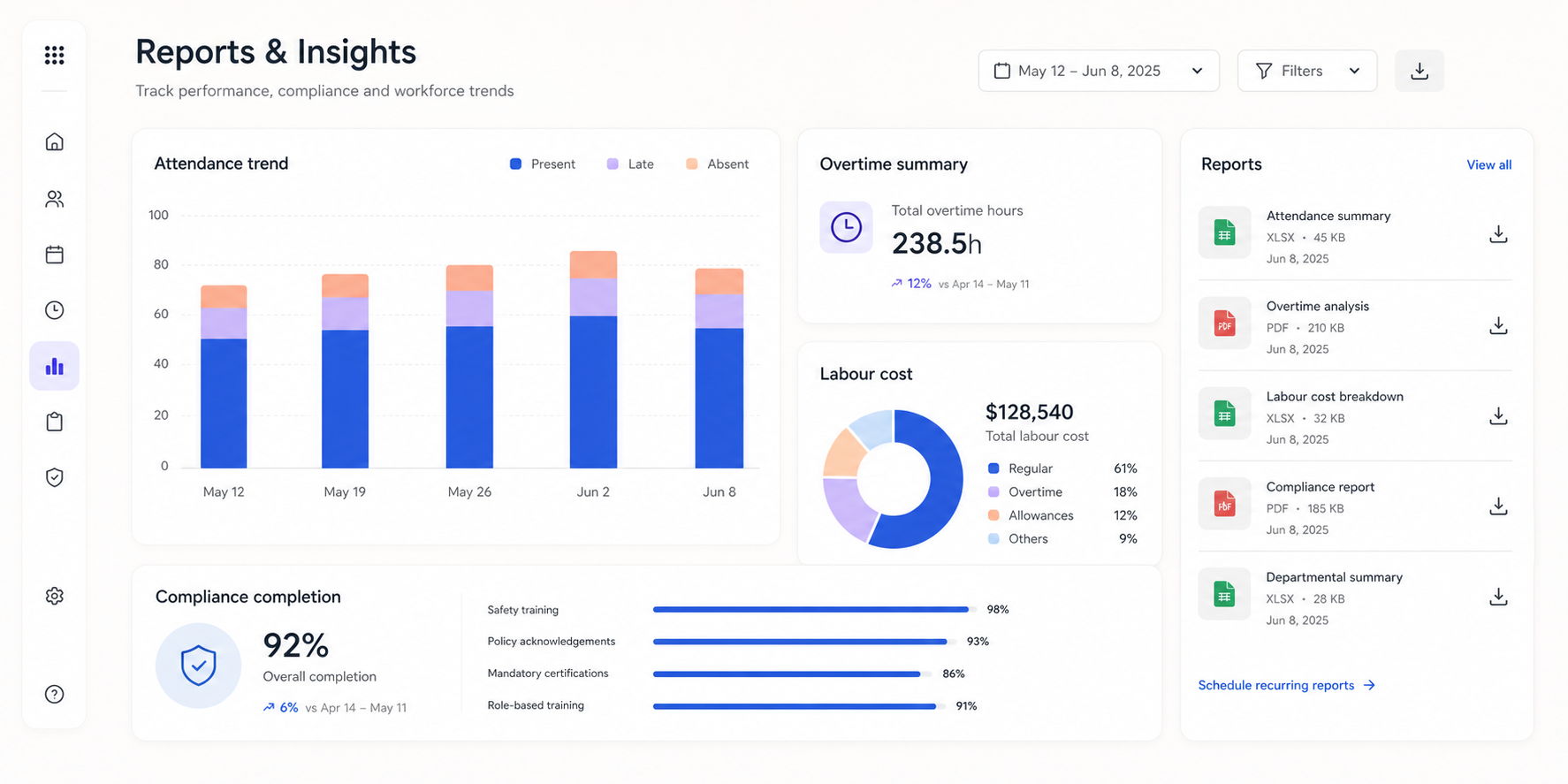Image resolution: width=1568 pixels, height=784 pixels.
Task: Click the Overtime analysis PDF file icon
Action: pos(1224,323)
